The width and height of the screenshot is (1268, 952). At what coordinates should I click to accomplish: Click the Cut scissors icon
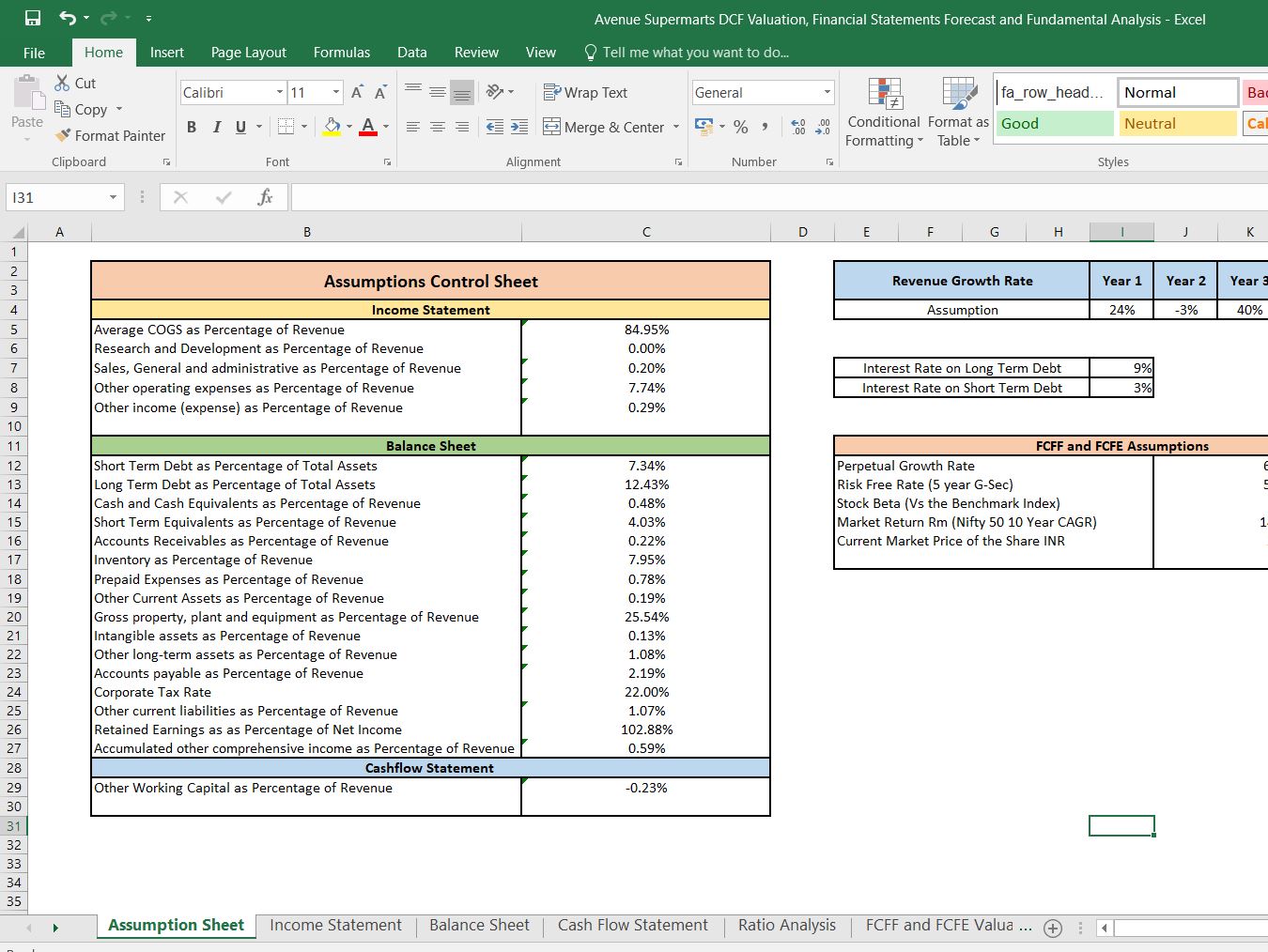coord(62,83)
